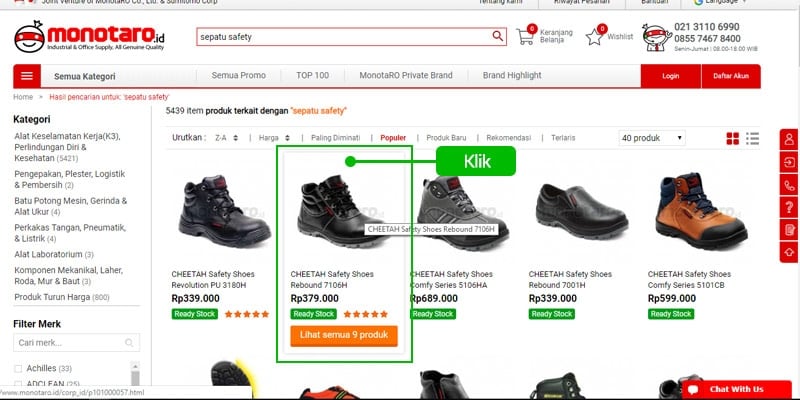Click the Daftar Akun button
The image size is (800, 400).
point(730,76)
